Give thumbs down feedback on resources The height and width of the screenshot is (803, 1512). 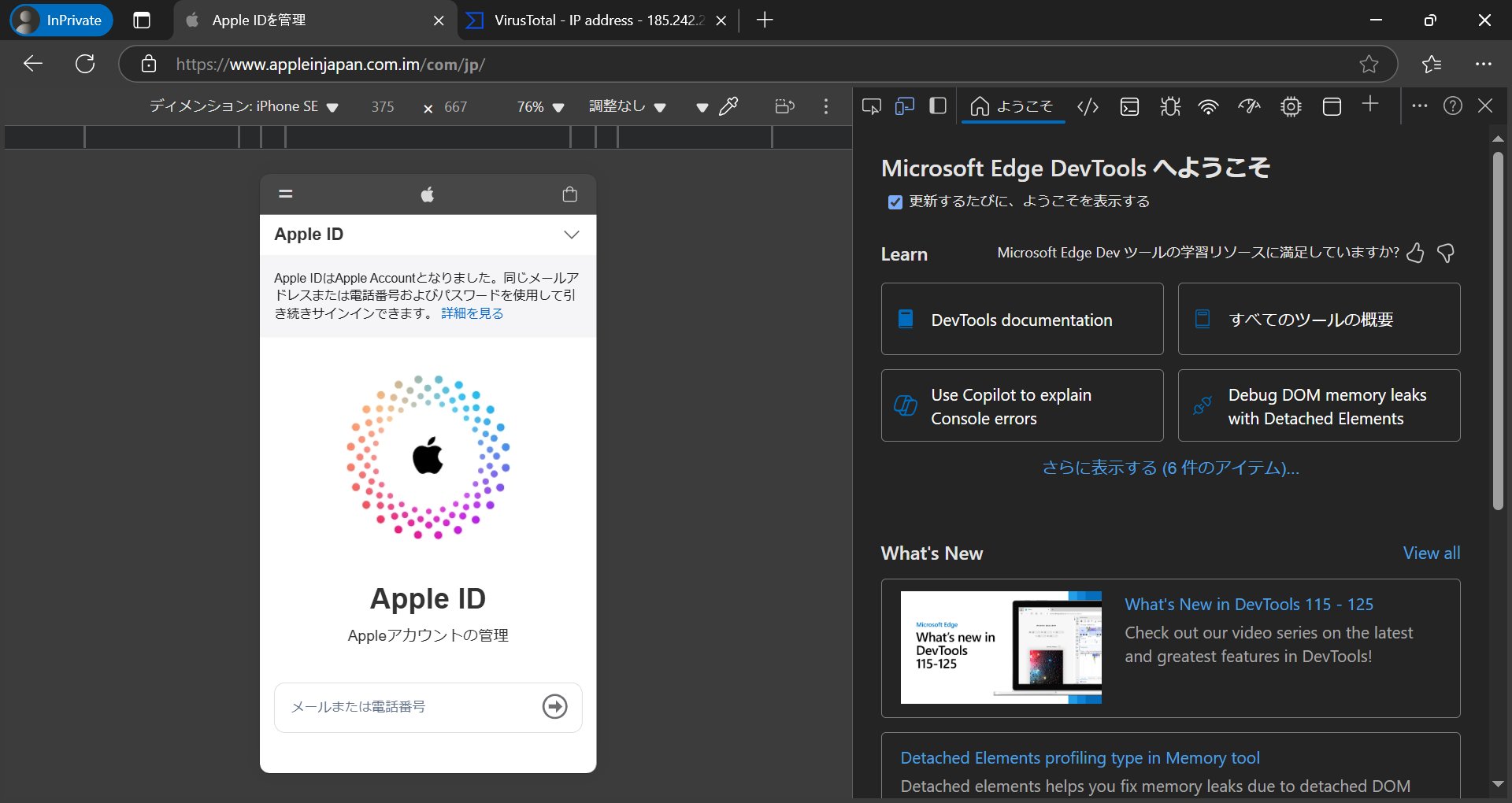click(1446, 253)
